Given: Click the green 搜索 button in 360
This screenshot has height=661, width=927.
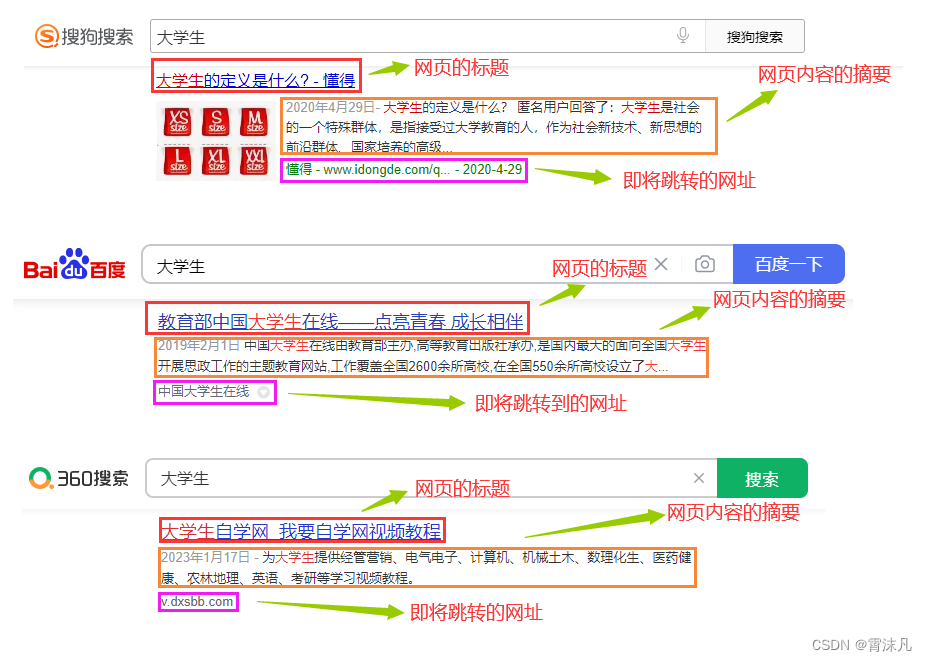Looking at the screenshot, I should [762, 478].
